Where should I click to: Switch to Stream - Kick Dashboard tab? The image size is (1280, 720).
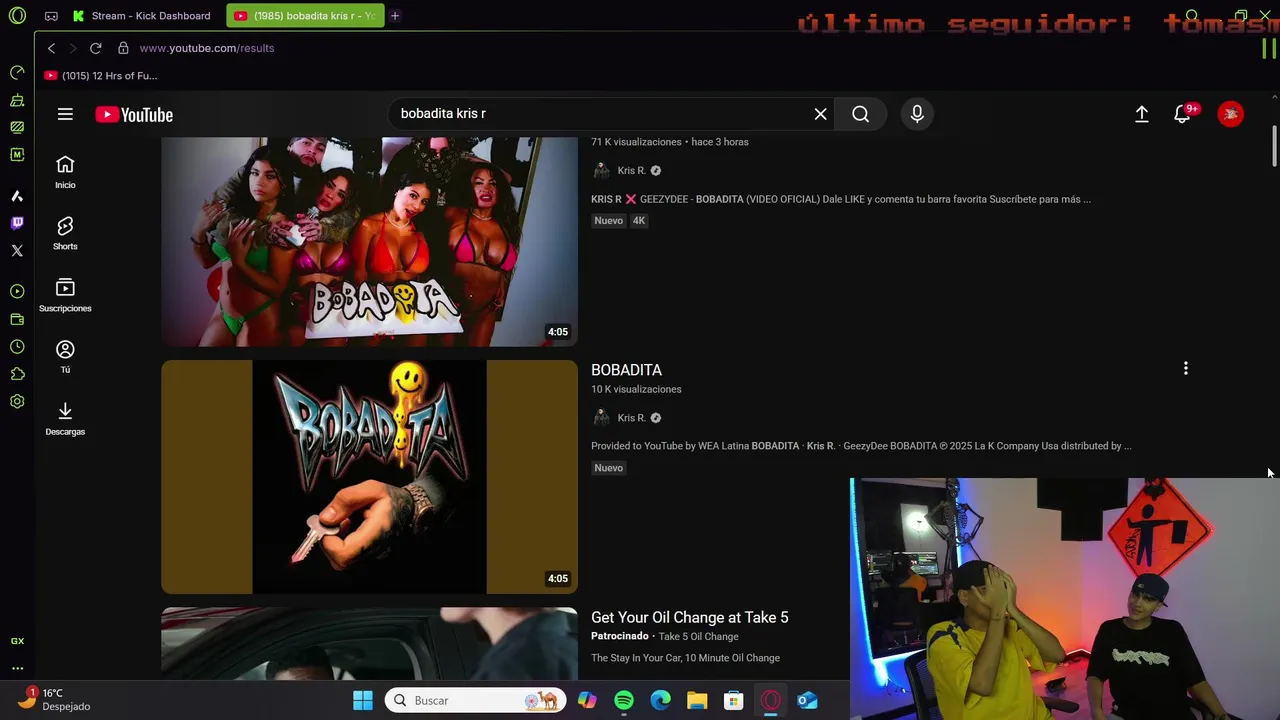click(142, 16)
